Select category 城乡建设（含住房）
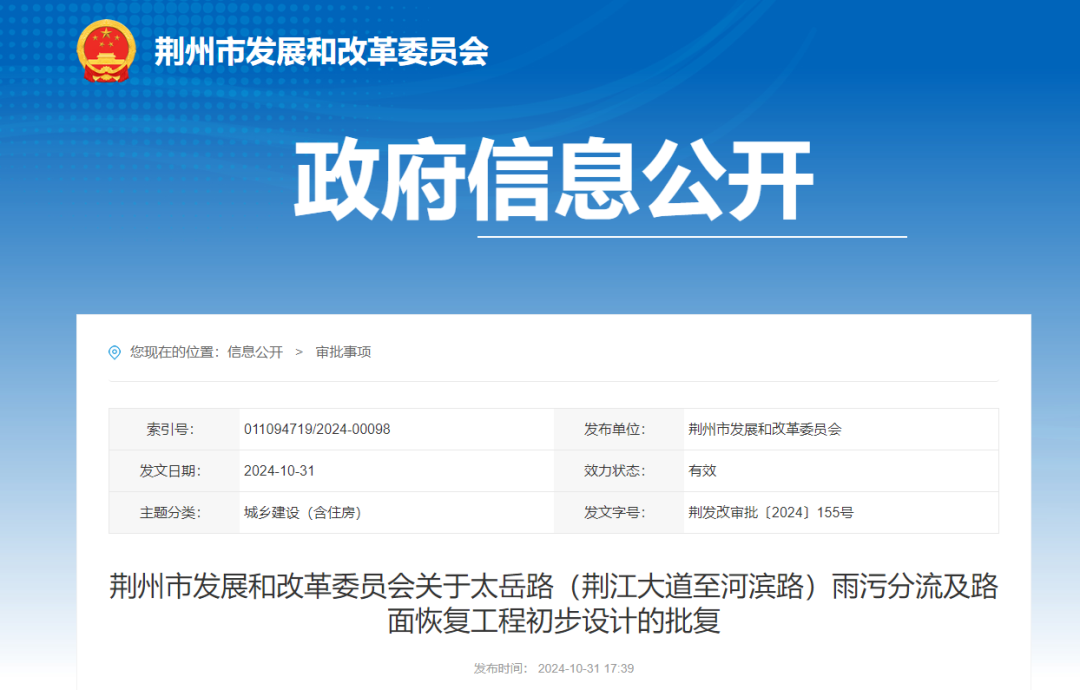 pos(306,512)
